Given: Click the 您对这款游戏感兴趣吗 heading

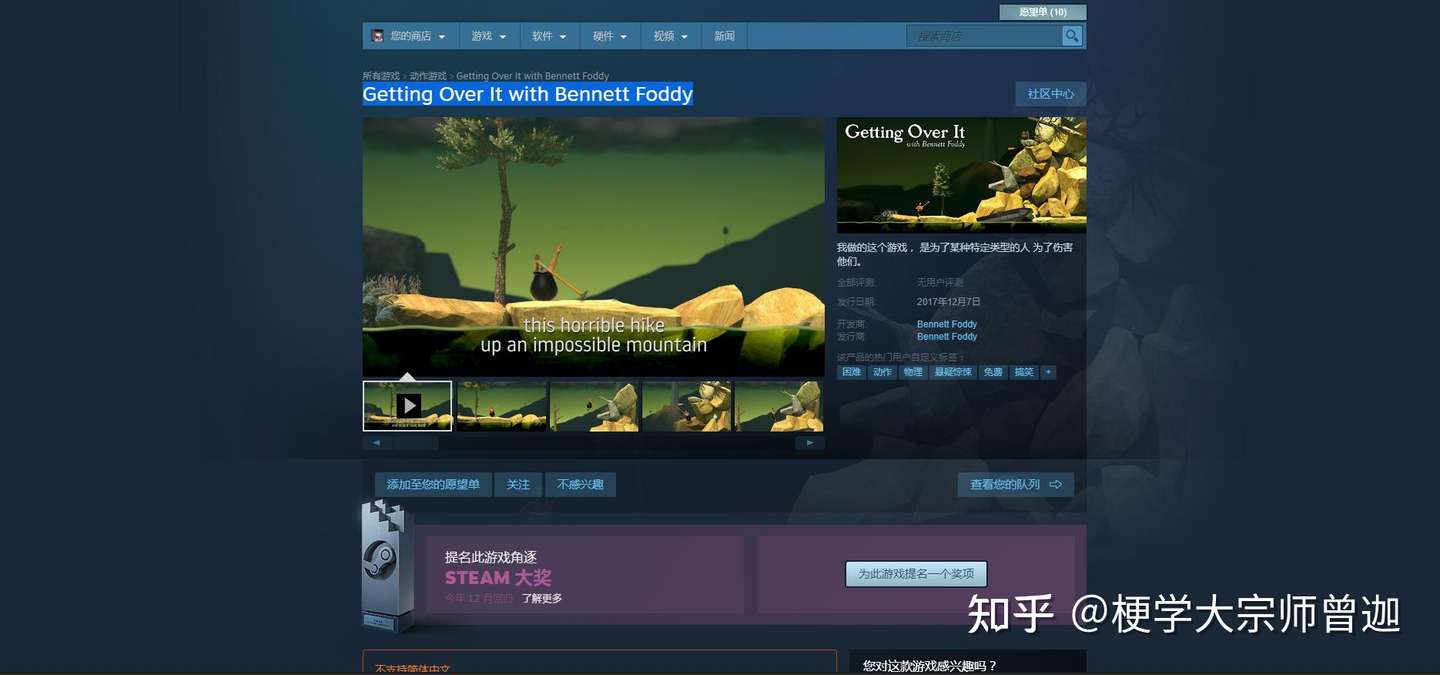Looking at the screenshot, I should (x=930, y=665).
